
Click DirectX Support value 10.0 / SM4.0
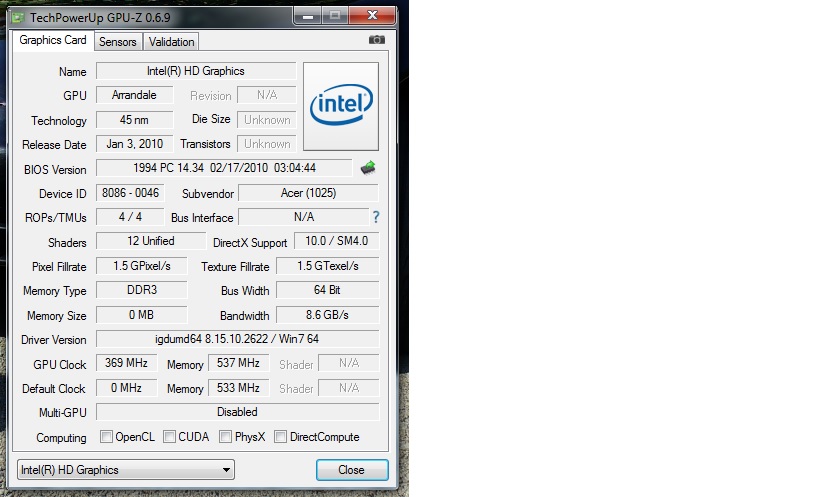[x=336, y=241]
